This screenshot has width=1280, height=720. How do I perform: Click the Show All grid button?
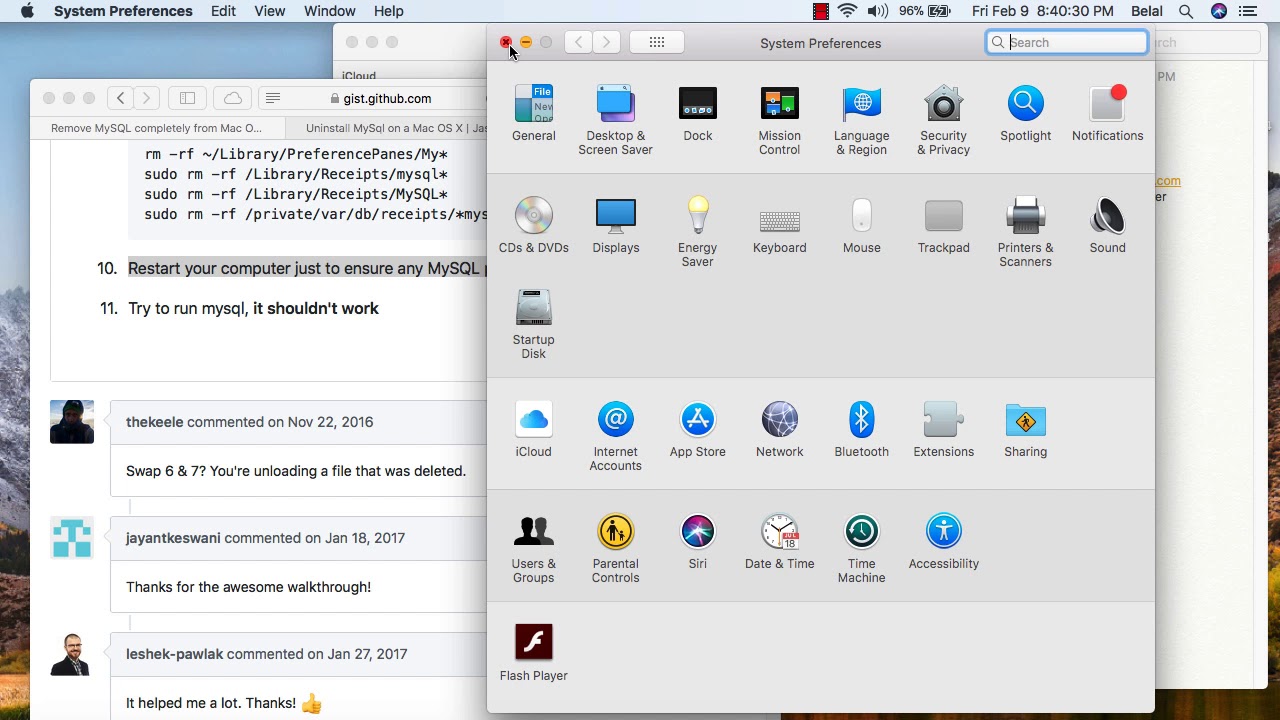657,42
